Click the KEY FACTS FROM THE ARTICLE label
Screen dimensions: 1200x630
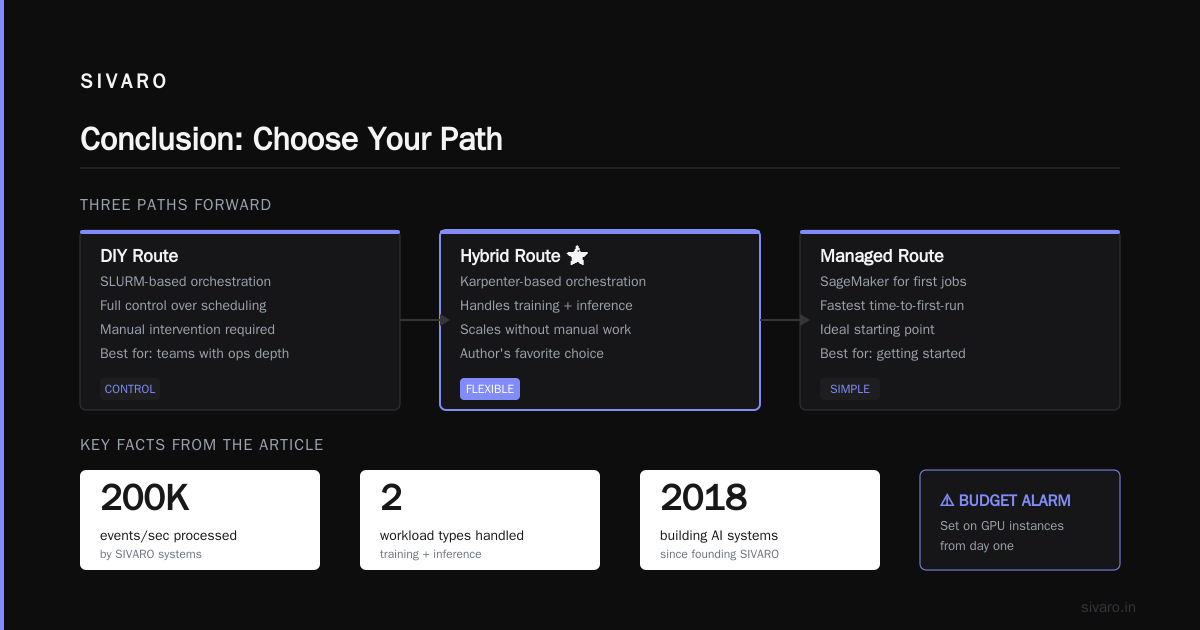pos(202,445)
